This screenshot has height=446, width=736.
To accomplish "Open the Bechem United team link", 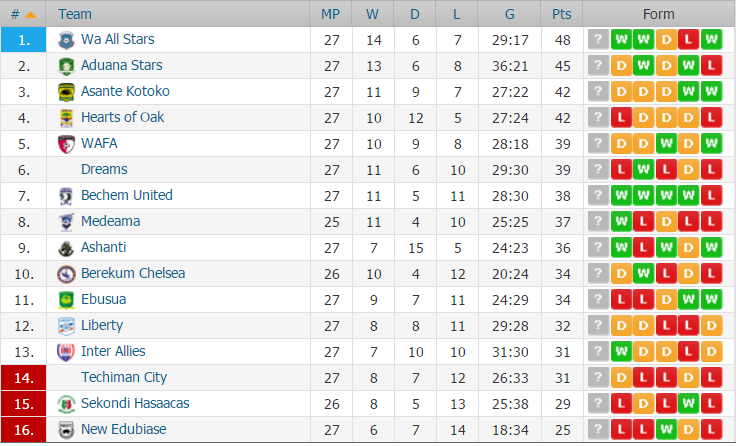I will tap(127, 195).
